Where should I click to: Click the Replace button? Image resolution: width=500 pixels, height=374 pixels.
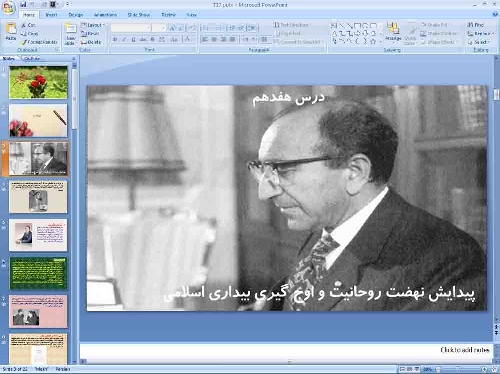[x=480, y=33]
